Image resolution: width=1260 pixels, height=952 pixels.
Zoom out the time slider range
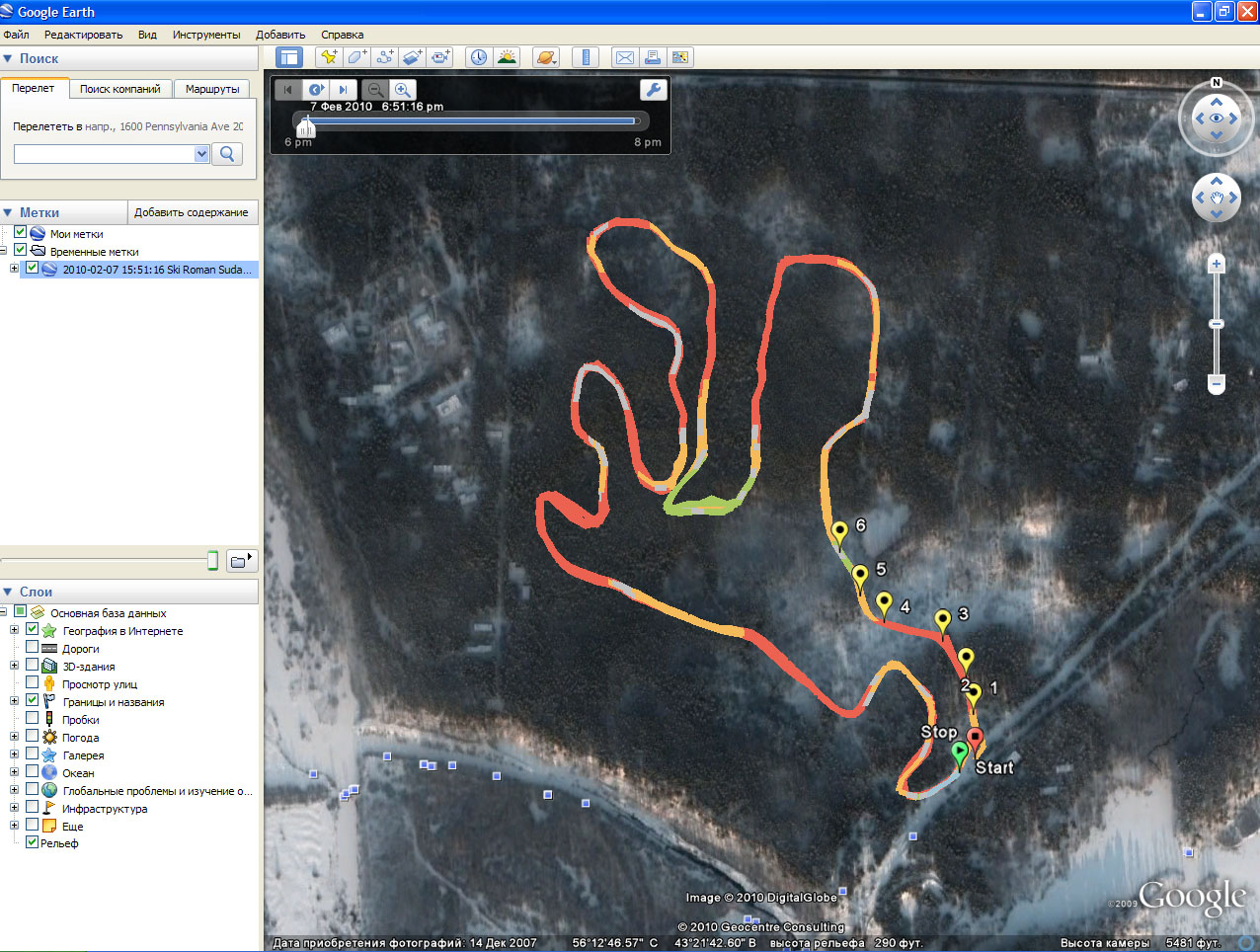(x=375, y=89)
